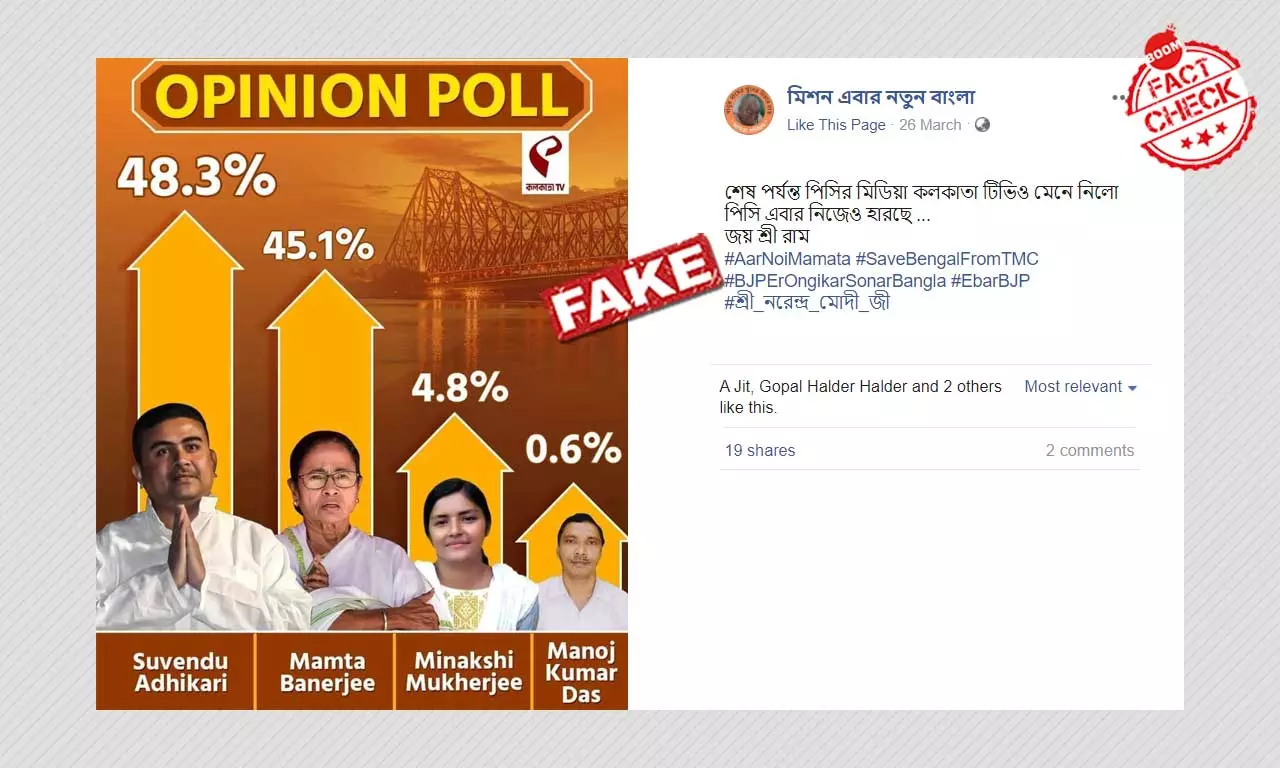Click the red FAKE stamp overlay

coord(632,287)
